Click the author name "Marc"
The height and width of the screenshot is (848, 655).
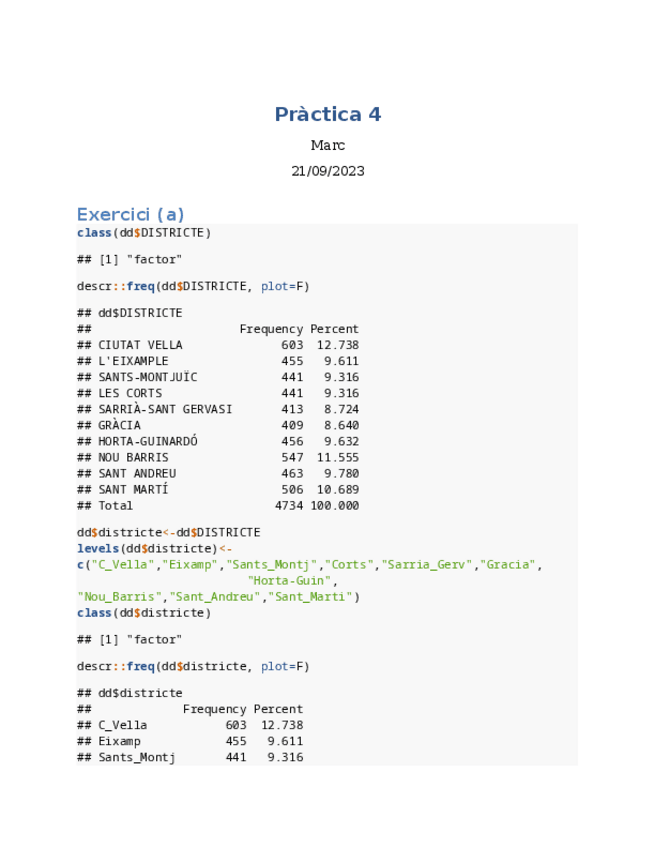point(327,146)
